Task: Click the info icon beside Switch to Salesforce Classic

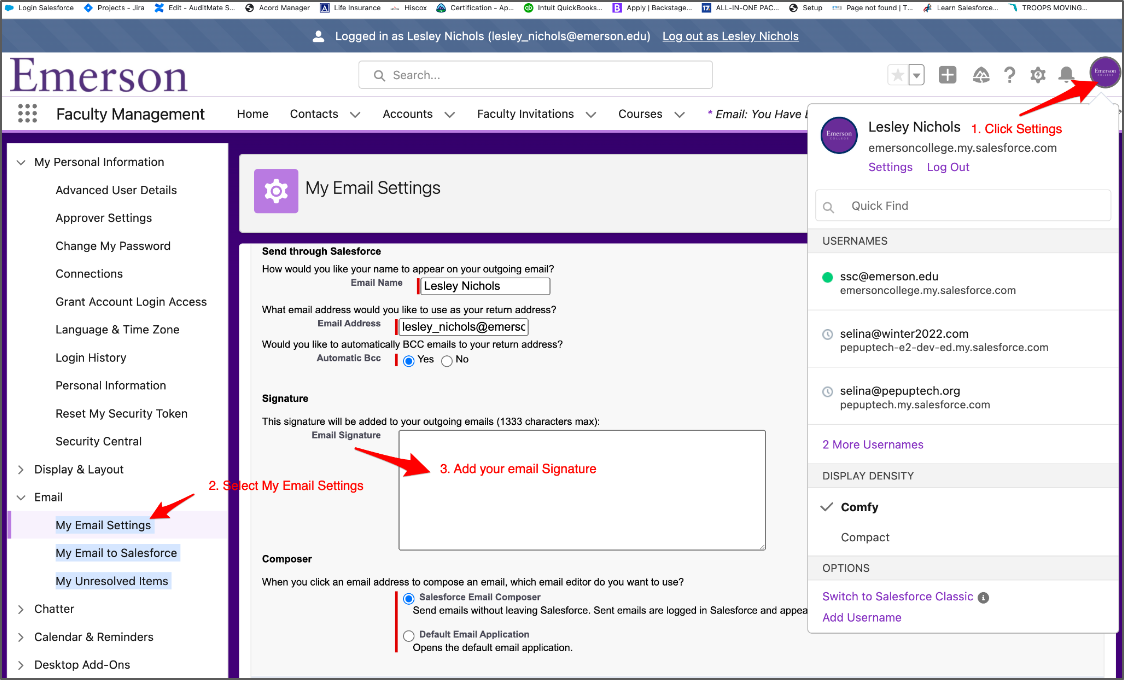Action: pos(984,598)
